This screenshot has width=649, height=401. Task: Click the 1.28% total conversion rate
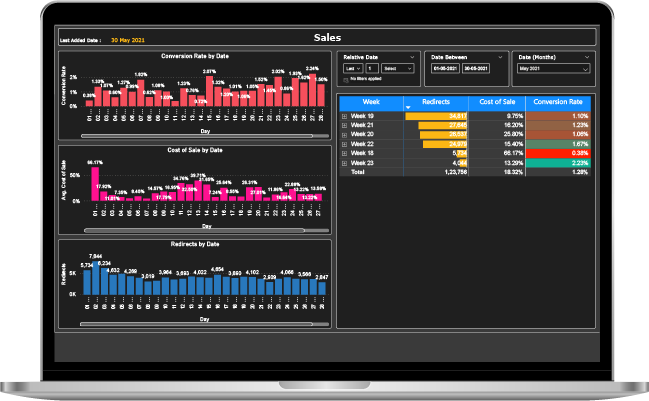coord(580,172)
